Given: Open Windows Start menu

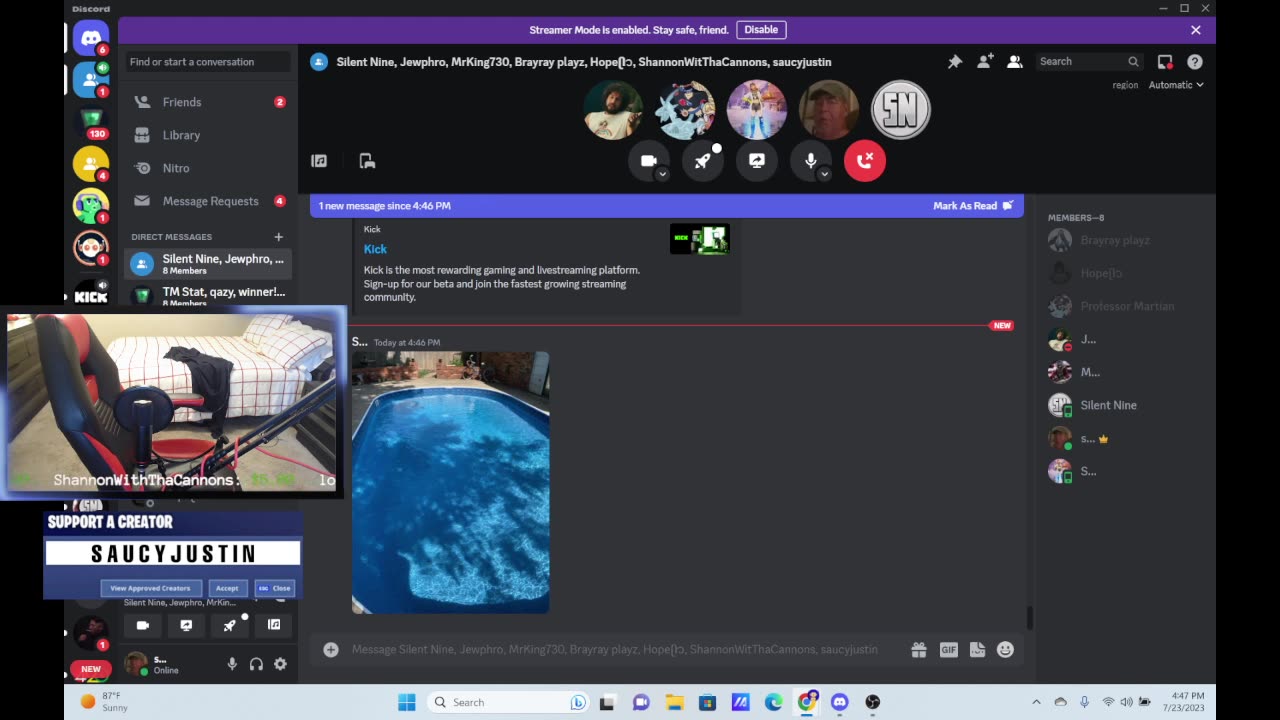Looking at the screenshot, I should click(x=407, y=702).
